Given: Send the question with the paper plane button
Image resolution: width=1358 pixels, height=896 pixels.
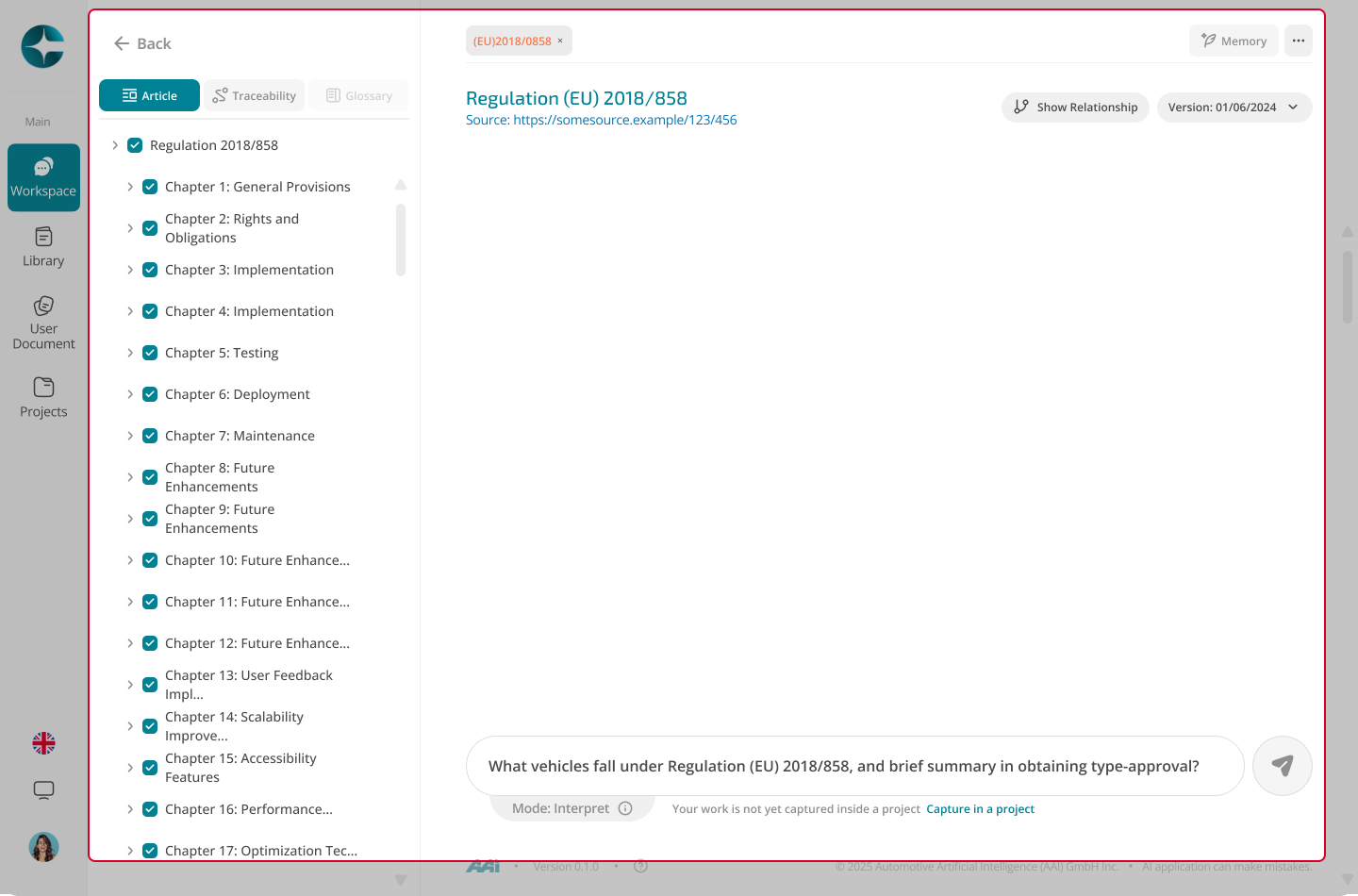Looking at the screenshot, I should tap(1283, 766).
